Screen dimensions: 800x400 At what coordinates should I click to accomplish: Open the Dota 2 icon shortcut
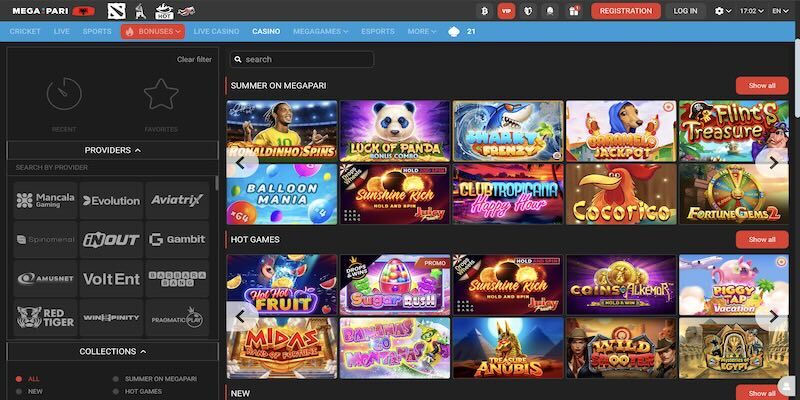click(x=116, y=11)
